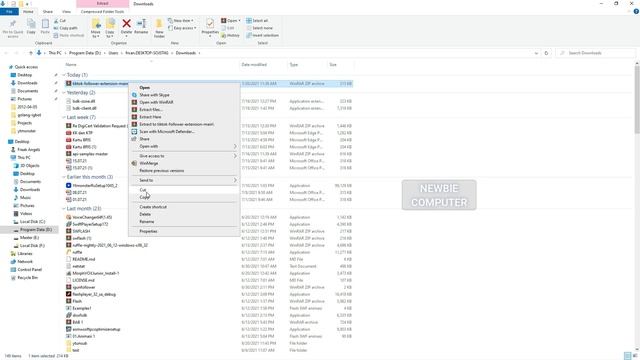640x360 pixels.
Task: Open the Easy access dropdown
Action: click(182, 28)
